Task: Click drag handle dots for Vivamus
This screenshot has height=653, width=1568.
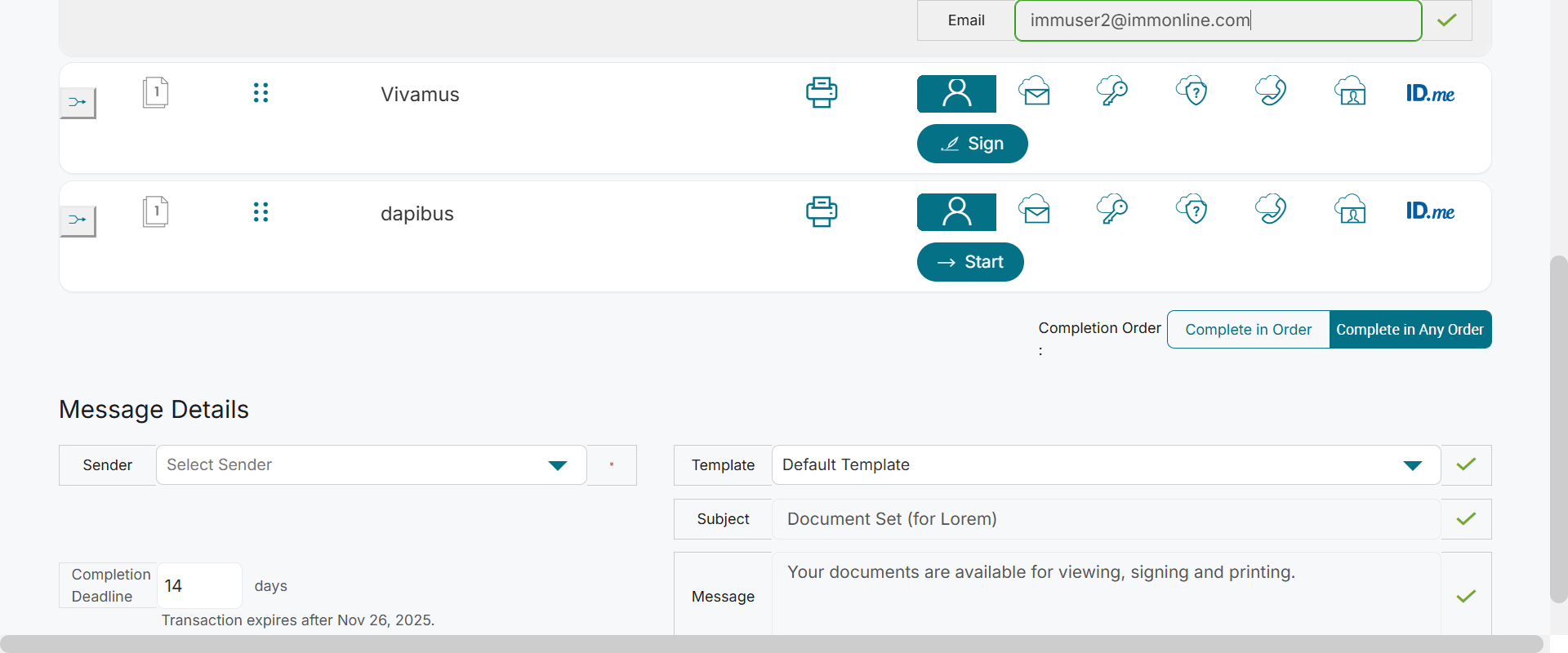Action: coord(261,93)
